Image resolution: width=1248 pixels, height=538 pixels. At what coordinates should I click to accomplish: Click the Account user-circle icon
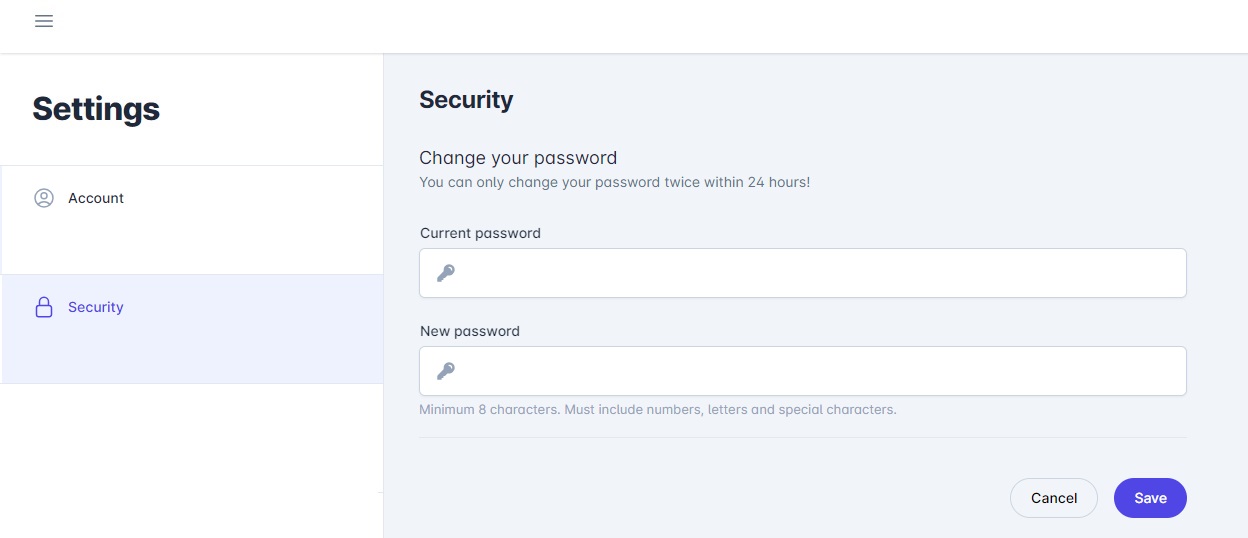point(44,198)
